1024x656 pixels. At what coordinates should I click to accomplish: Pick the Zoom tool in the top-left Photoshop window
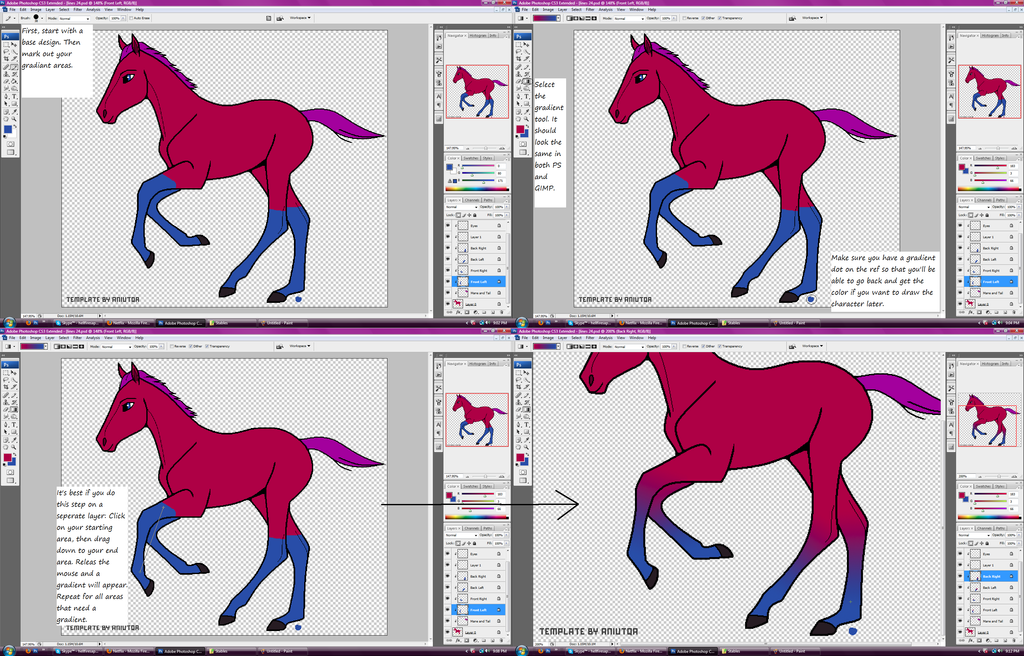tap(14, 118)
